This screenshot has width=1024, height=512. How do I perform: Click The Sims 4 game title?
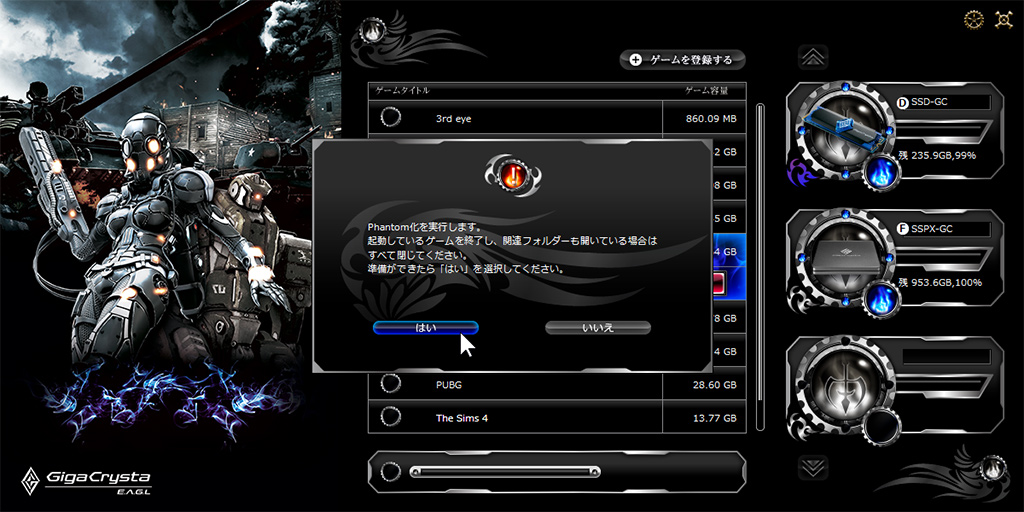(462, 418)
